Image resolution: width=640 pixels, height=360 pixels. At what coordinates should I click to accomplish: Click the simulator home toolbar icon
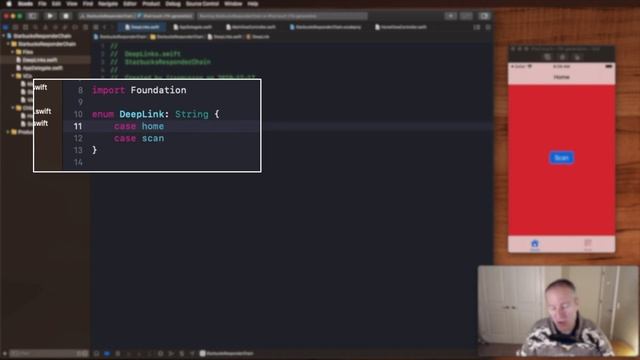pos(562,57)
